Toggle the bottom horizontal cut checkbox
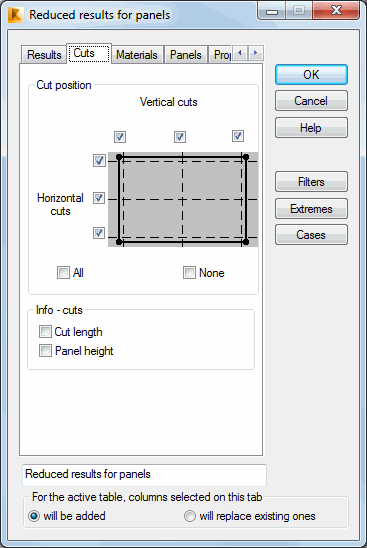This screenshot has width=367, height=548. pyautogui.click(x=99, y=233)
